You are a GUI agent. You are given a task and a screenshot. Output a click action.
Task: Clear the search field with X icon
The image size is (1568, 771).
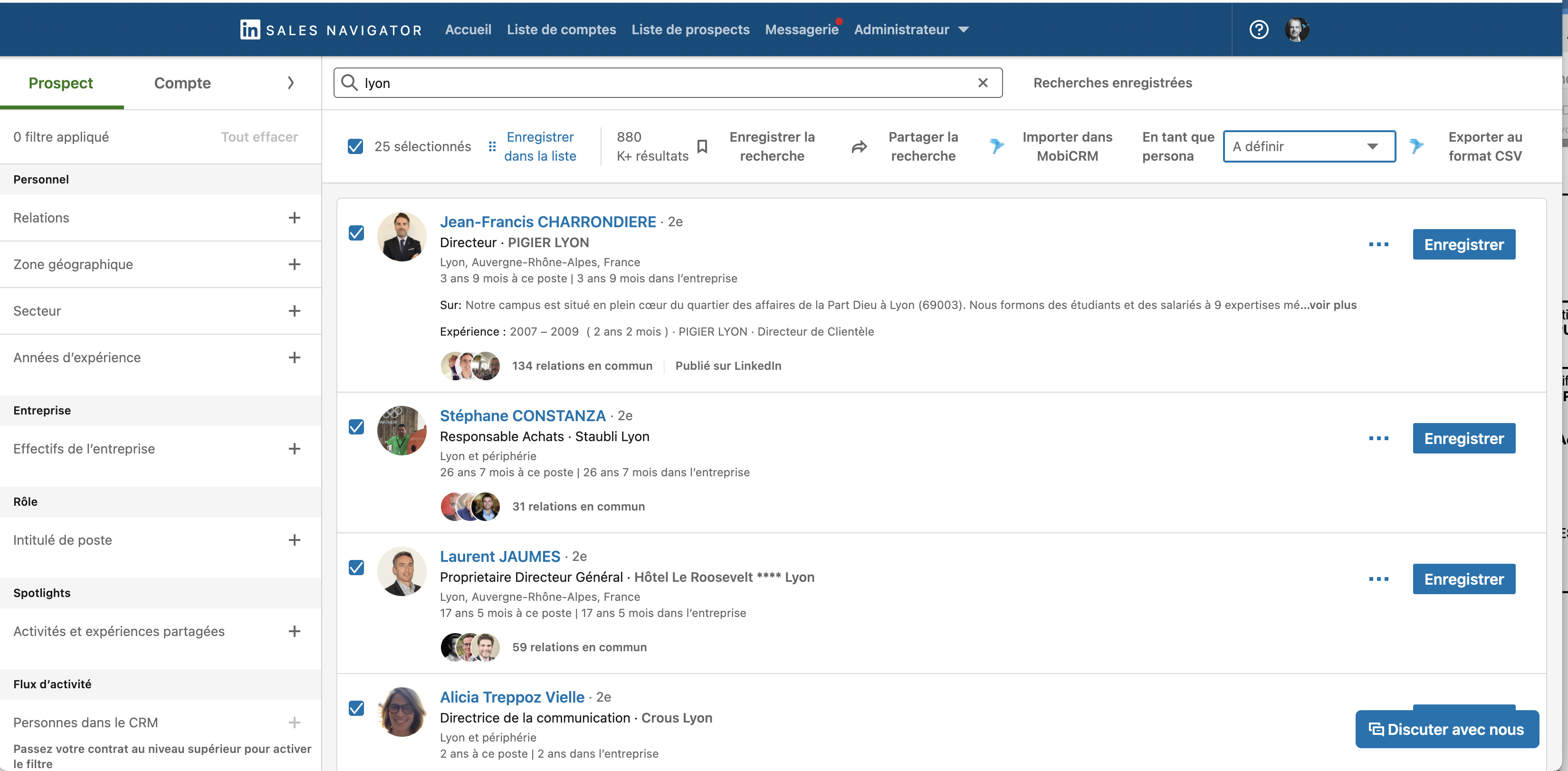[983, 83]
